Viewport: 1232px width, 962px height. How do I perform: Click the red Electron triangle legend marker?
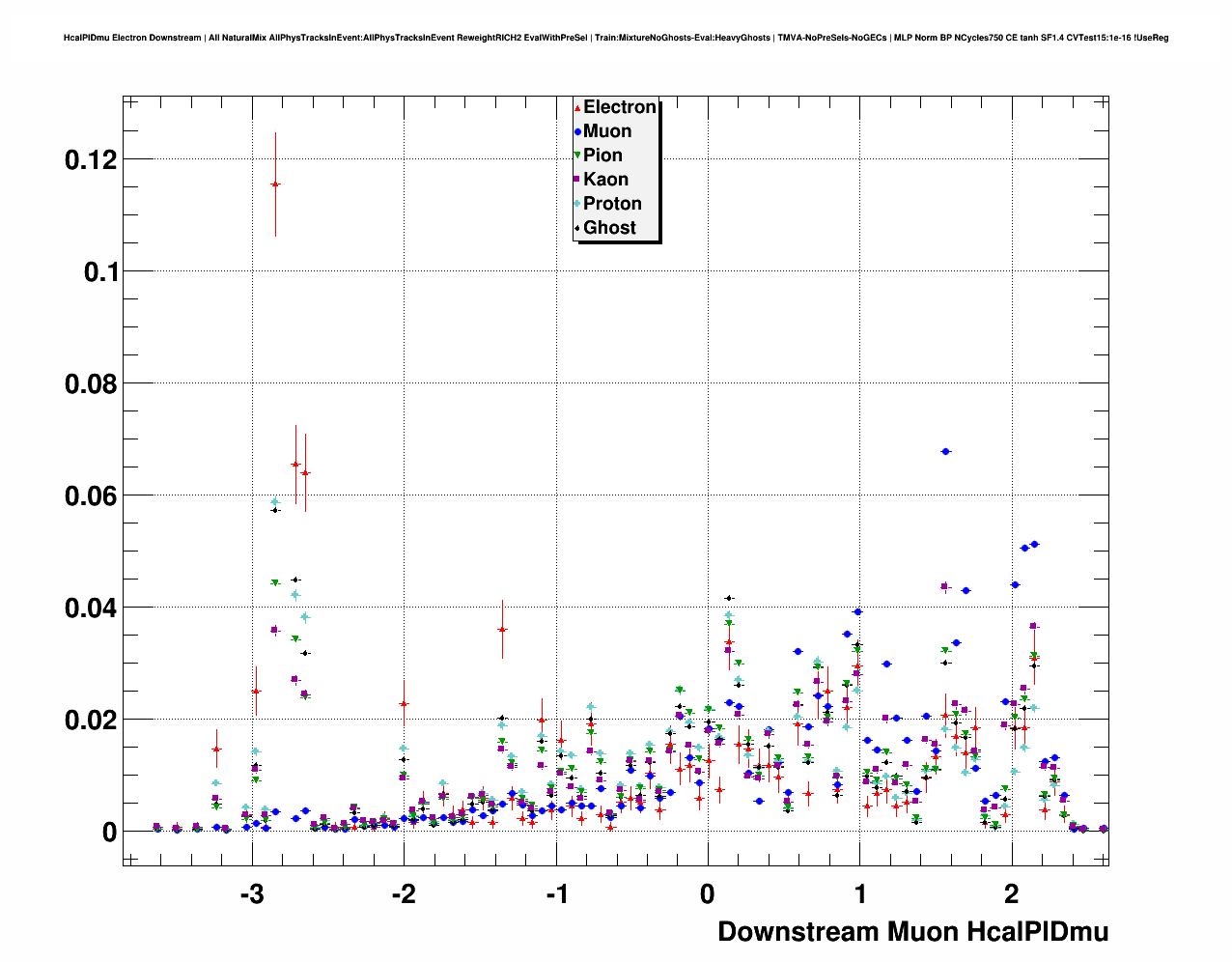coord(577,108)
